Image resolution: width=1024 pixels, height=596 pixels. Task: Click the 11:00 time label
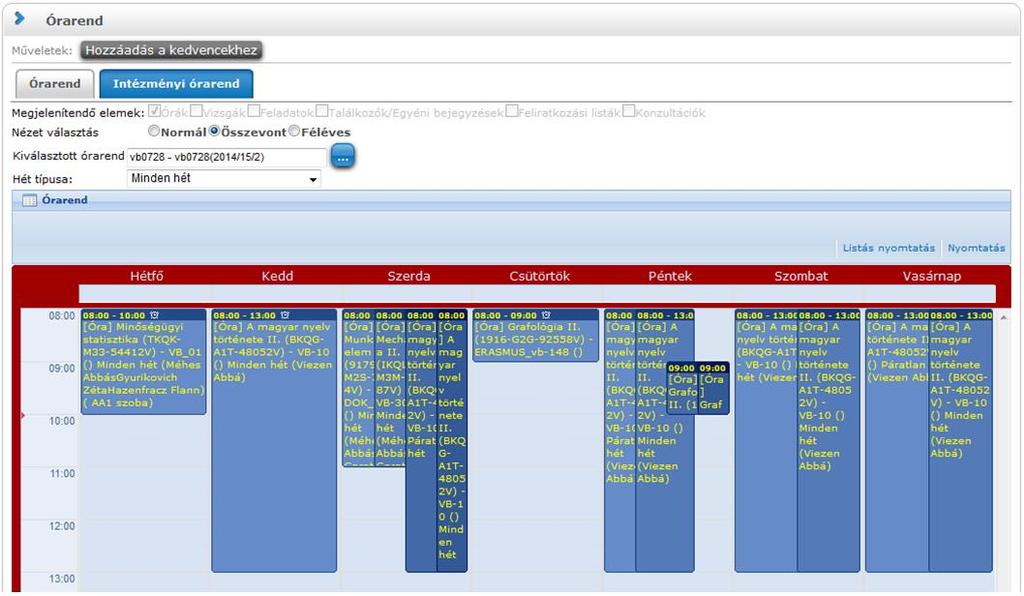pos(61,473)
